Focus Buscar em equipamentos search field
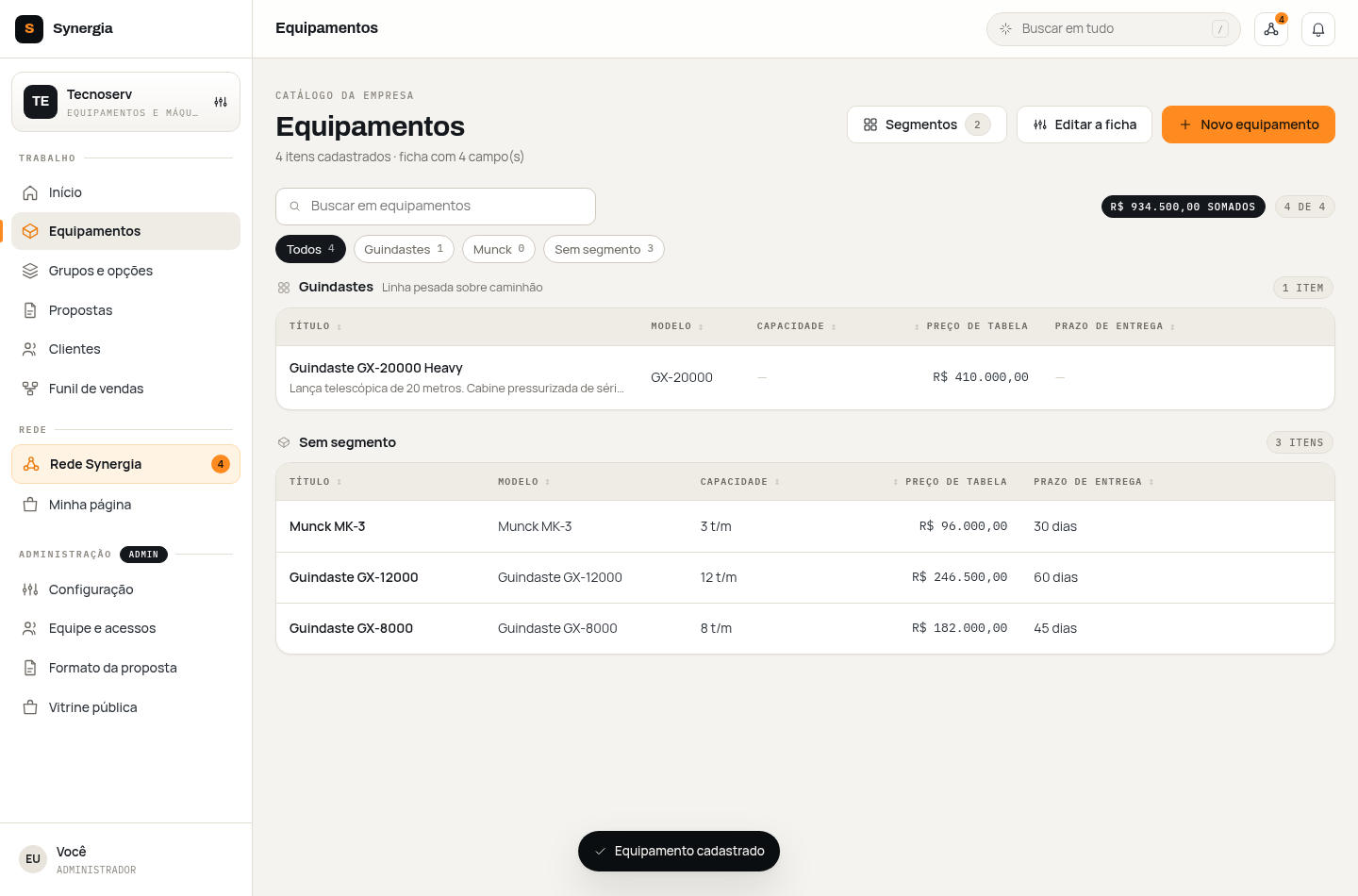Viewport: 1358px width, 896px height. point(436,207)
